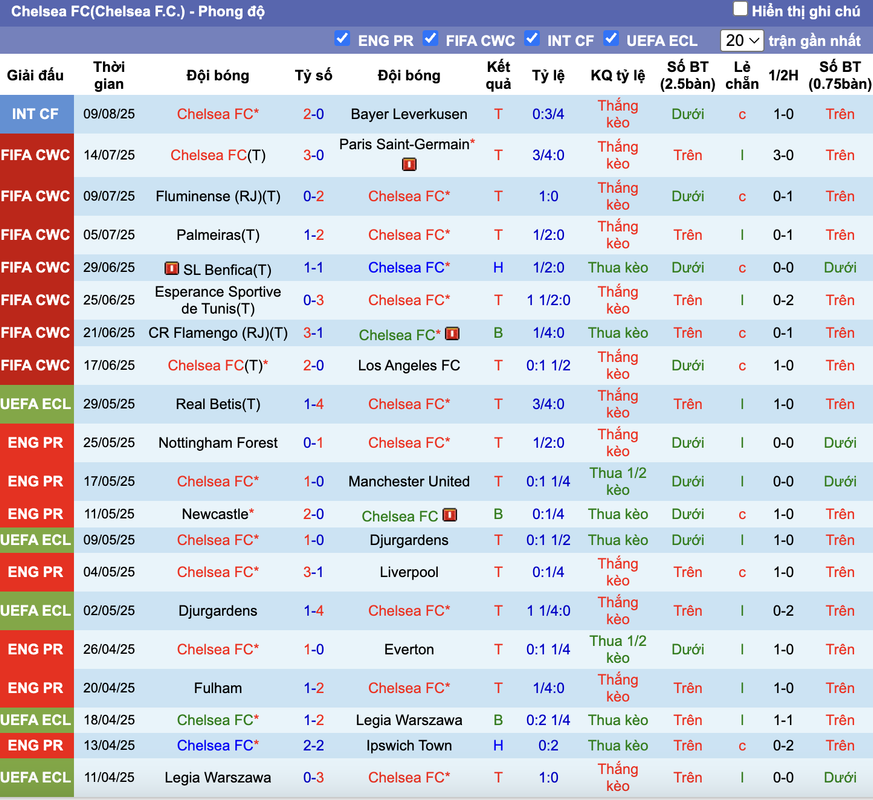
Task: Click odds 1 1/2:0 in Esperance row
Action: (x=548, y=300)
